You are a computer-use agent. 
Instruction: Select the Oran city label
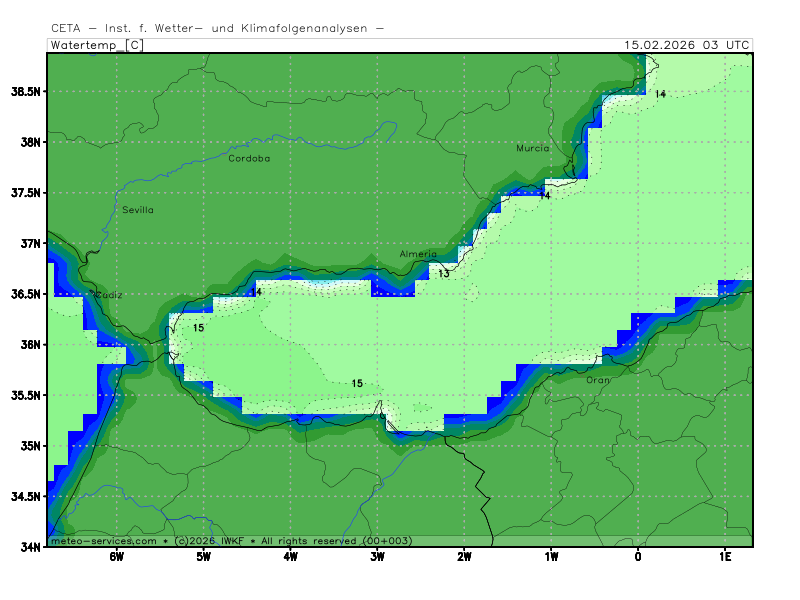[x=597, y=380]
